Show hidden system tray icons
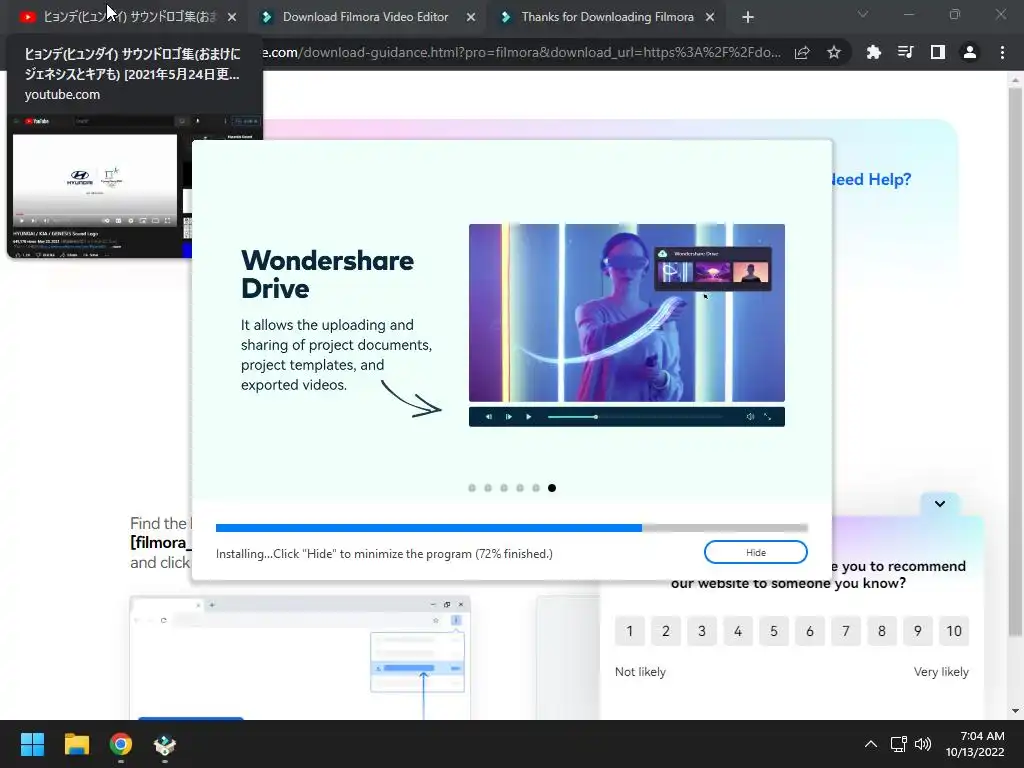Viewport: 1024px width, 768px height. tap(871, 744)
